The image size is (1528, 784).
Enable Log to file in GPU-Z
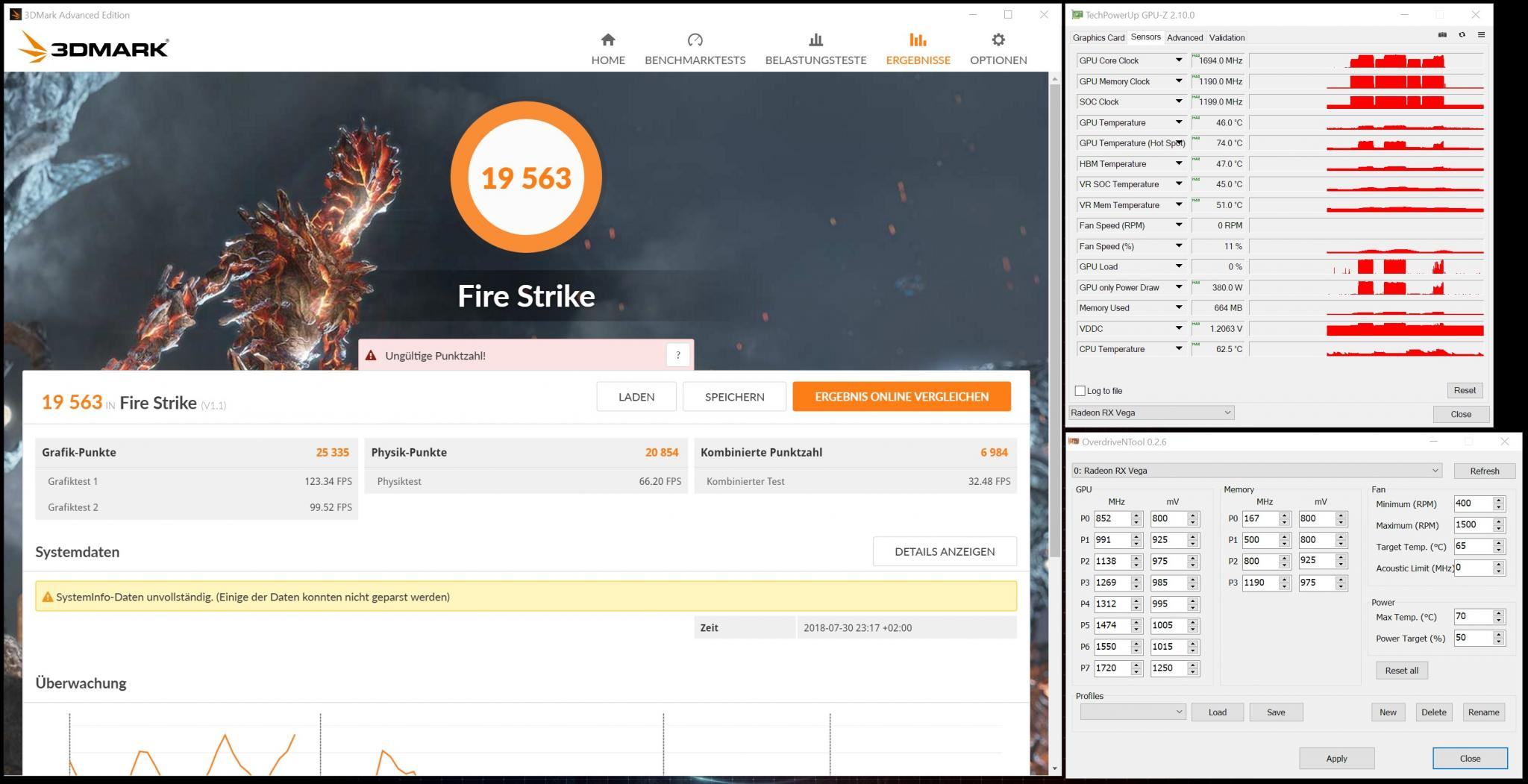tap(1080, 391)
